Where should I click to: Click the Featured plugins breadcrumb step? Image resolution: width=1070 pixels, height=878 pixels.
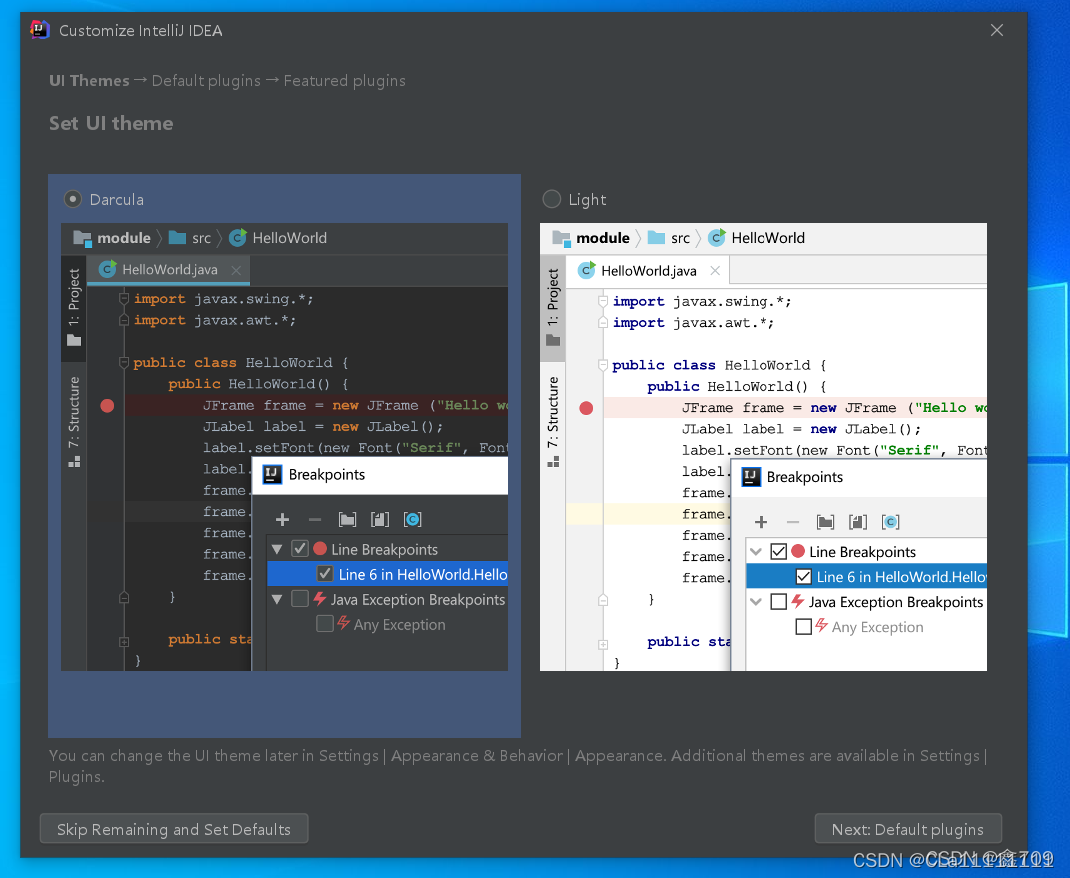pos(345,81)
